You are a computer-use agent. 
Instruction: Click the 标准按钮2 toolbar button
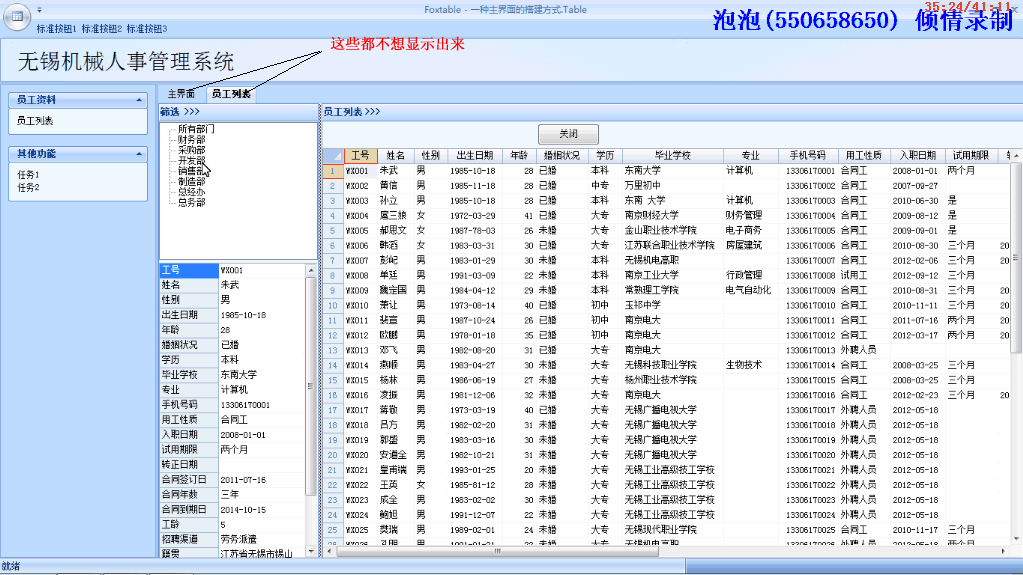[x=102, y=29]
